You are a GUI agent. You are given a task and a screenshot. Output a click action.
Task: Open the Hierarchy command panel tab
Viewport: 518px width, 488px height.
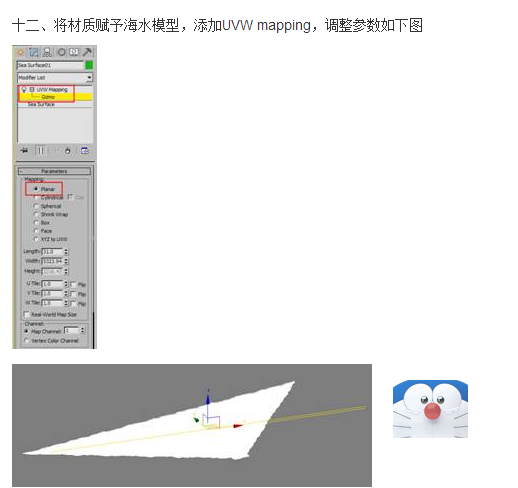[x=47, y=52]
